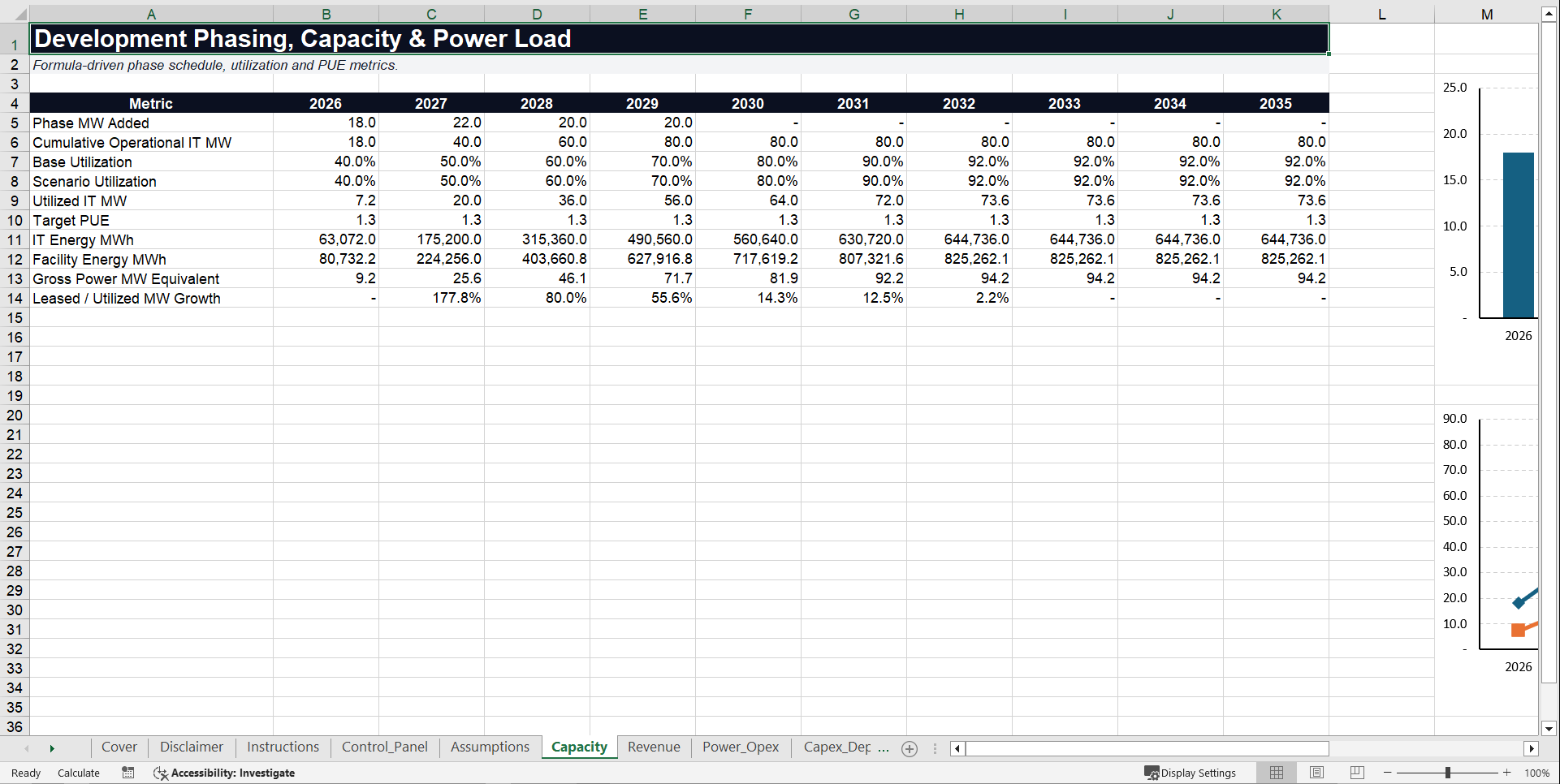Select the Scenario Utilization label
The width and height of the screenshot is (1560, 784).
click(151, 181)
